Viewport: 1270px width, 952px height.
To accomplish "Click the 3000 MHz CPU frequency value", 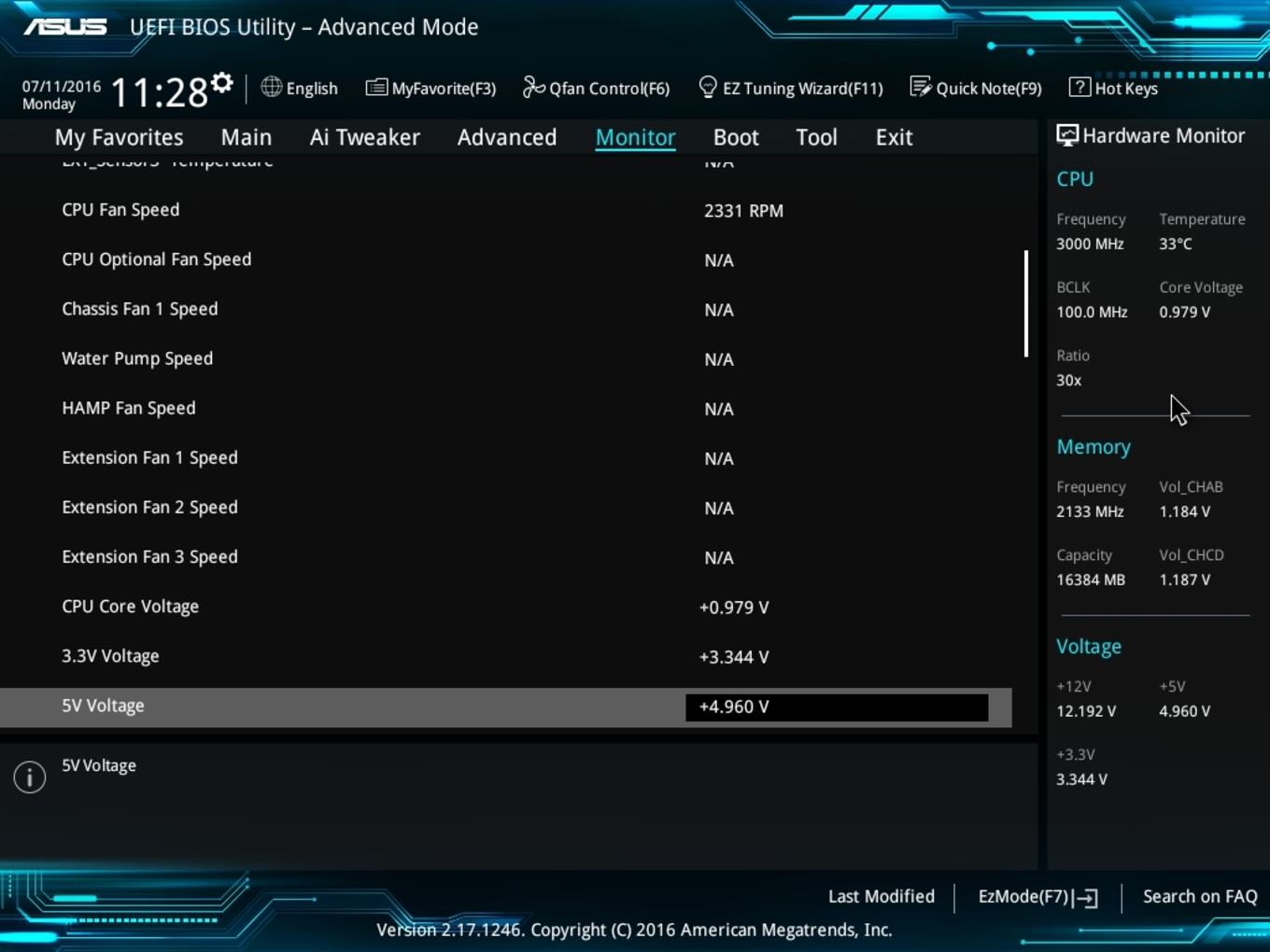I will click(1090, 244).
